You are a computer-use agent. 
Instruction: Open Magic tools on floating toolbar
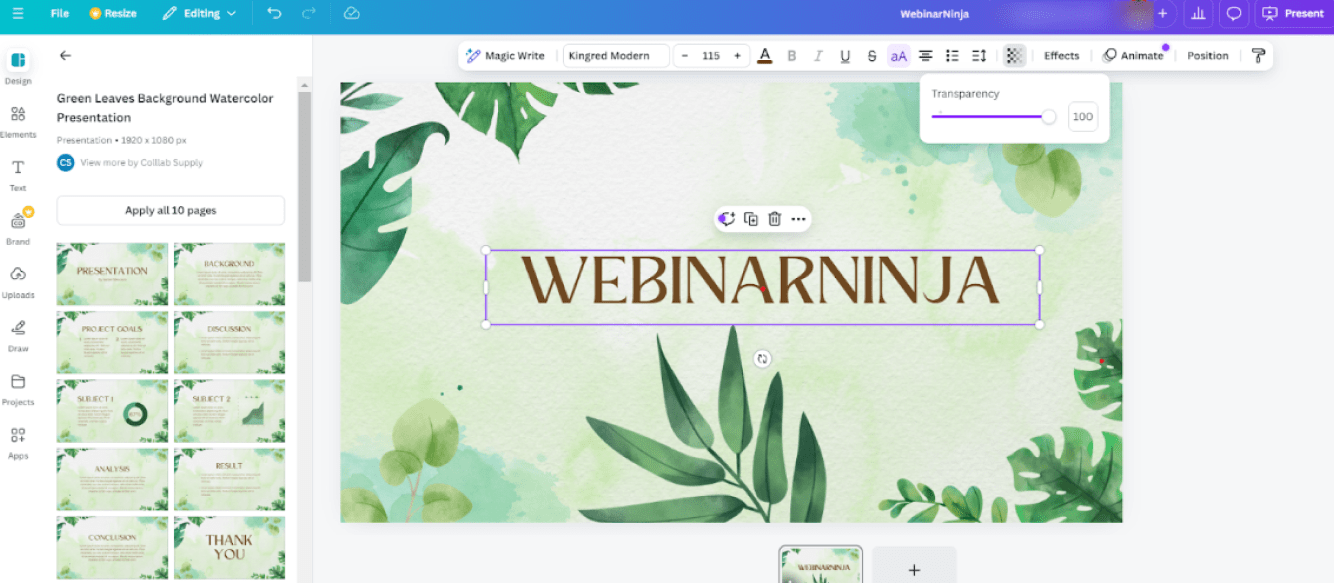pos(727,219)
